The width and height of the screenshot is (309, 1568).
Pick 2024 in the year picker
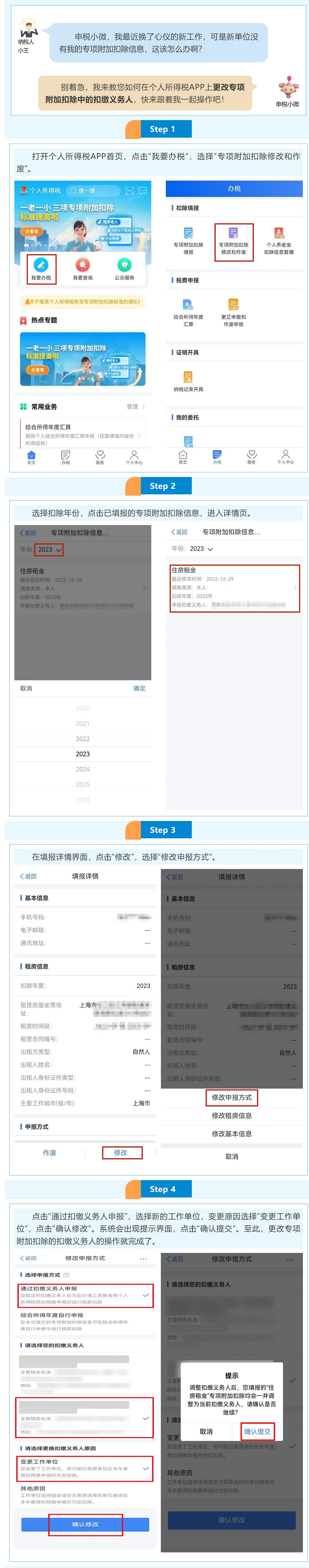tap(83, 769)
